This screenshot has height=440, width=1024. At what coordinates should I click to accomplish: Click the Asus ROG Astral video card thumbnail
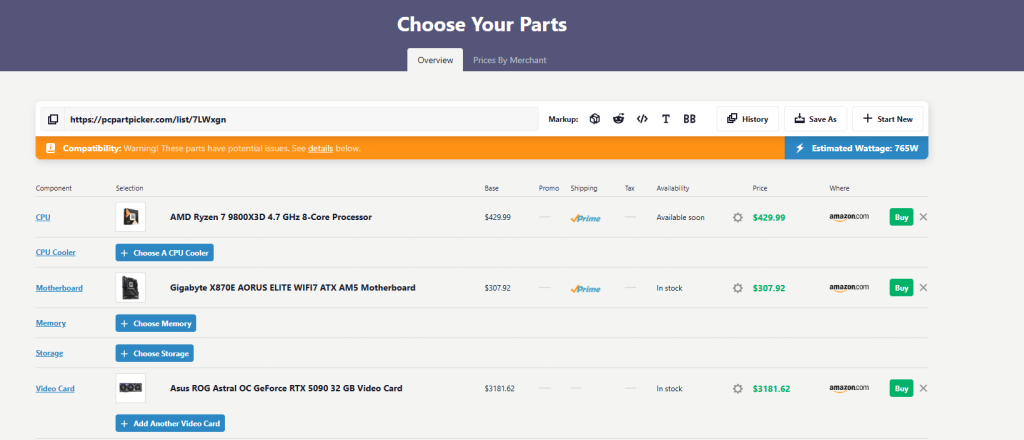tap(131, 388)
